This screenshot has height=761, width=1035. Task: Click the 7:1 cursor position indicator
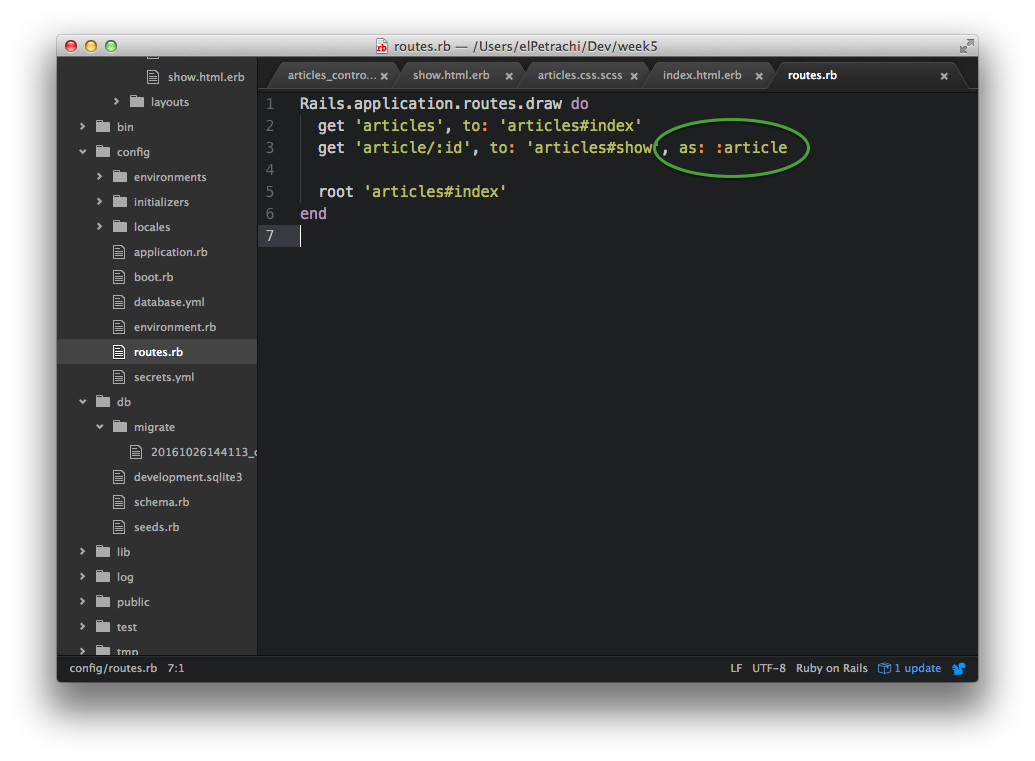click(x=176, y=668)
